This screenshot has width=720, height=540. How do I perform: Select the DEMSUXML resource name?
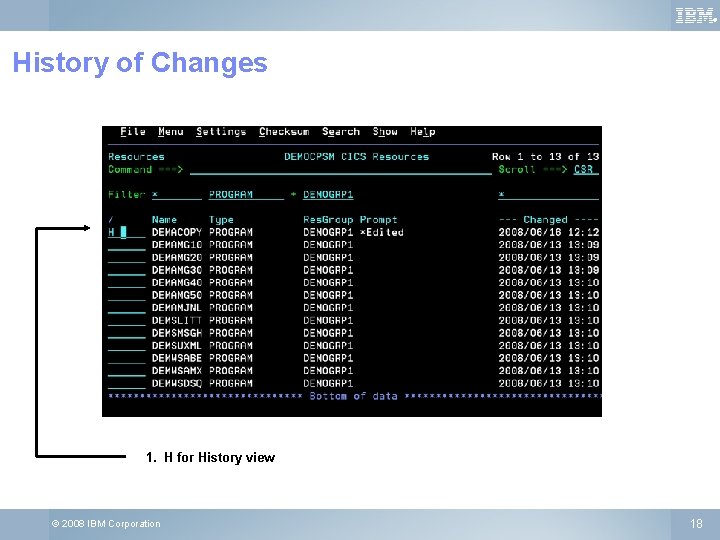pyautogui.click(x=177, y=345)
